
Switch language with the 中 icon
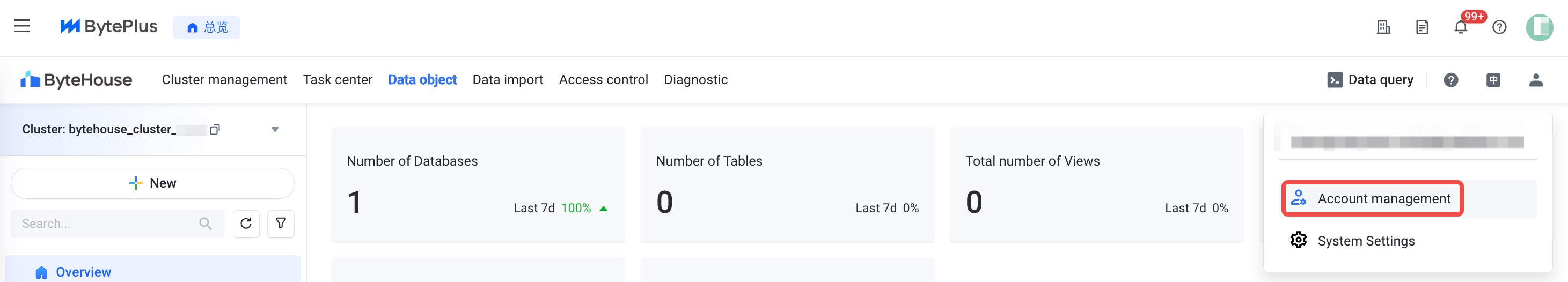(1493, 80)
